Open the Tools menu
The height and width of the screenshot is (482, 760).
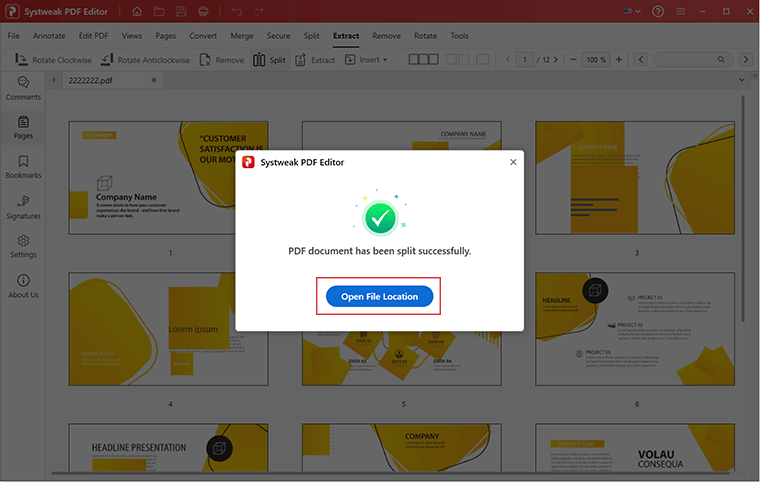[459, 36]
